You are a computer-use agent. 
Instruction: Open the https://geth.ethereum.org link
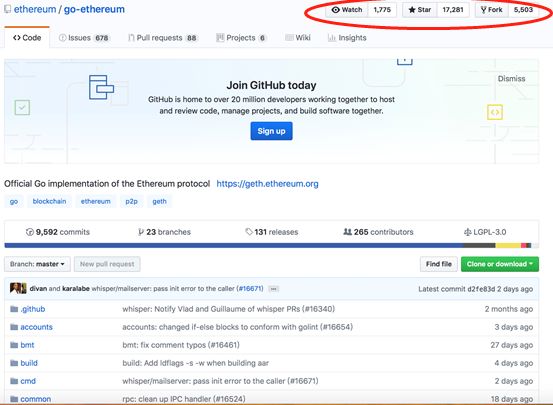pyautogui.click(x=267, y=184)
